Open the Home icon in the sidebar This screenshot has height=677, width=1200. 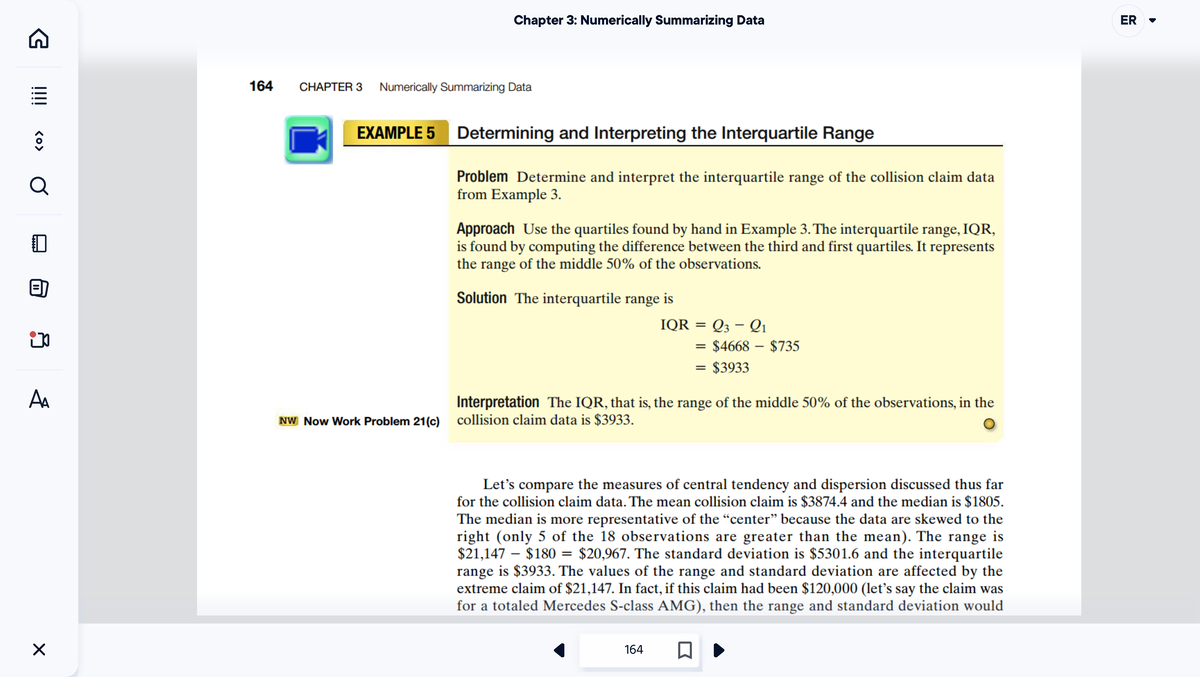38,37
